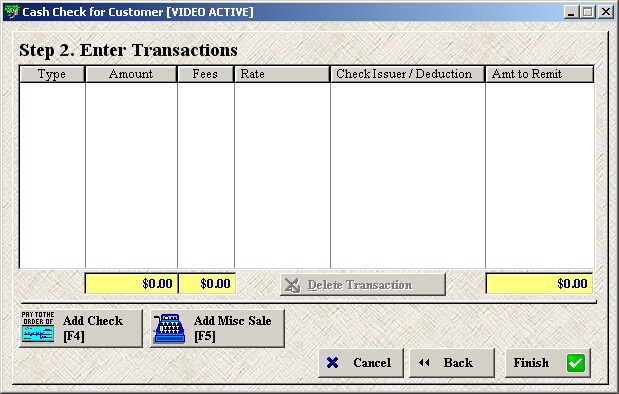This screenshot has width=619, height=394.
Task: Click the Fees total $0.00 field
Action: (x=207, y=283)
